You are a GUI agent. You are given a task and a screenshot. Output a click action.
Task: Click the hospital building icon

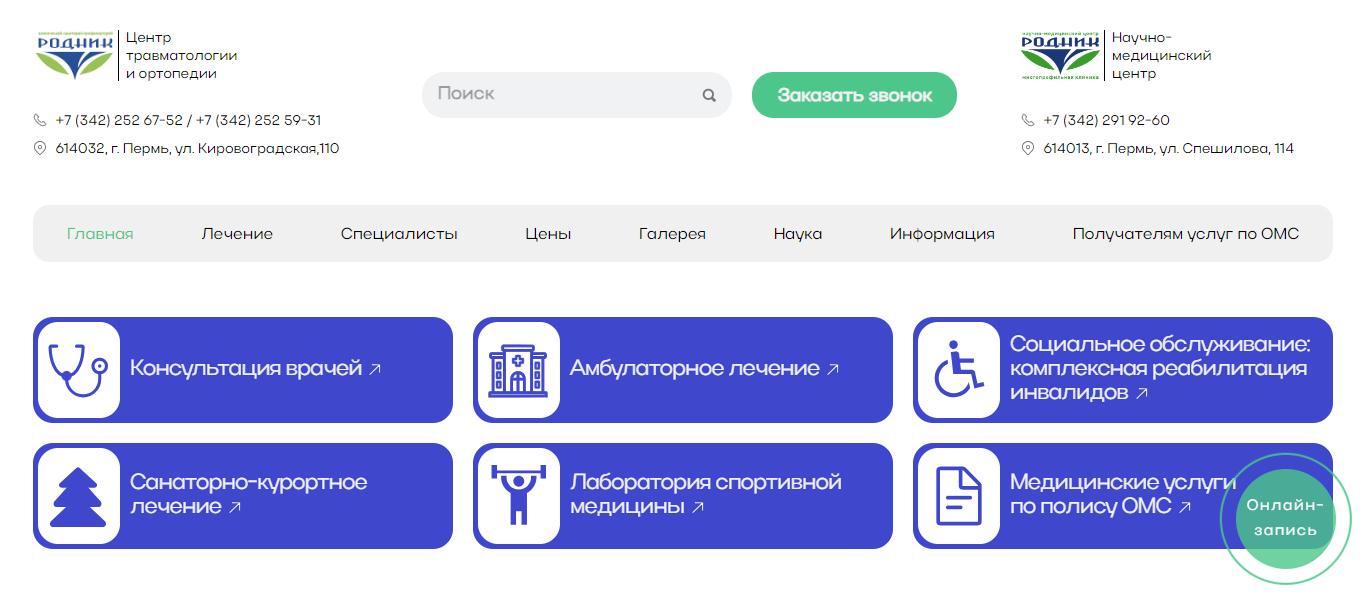click(517, 370)
